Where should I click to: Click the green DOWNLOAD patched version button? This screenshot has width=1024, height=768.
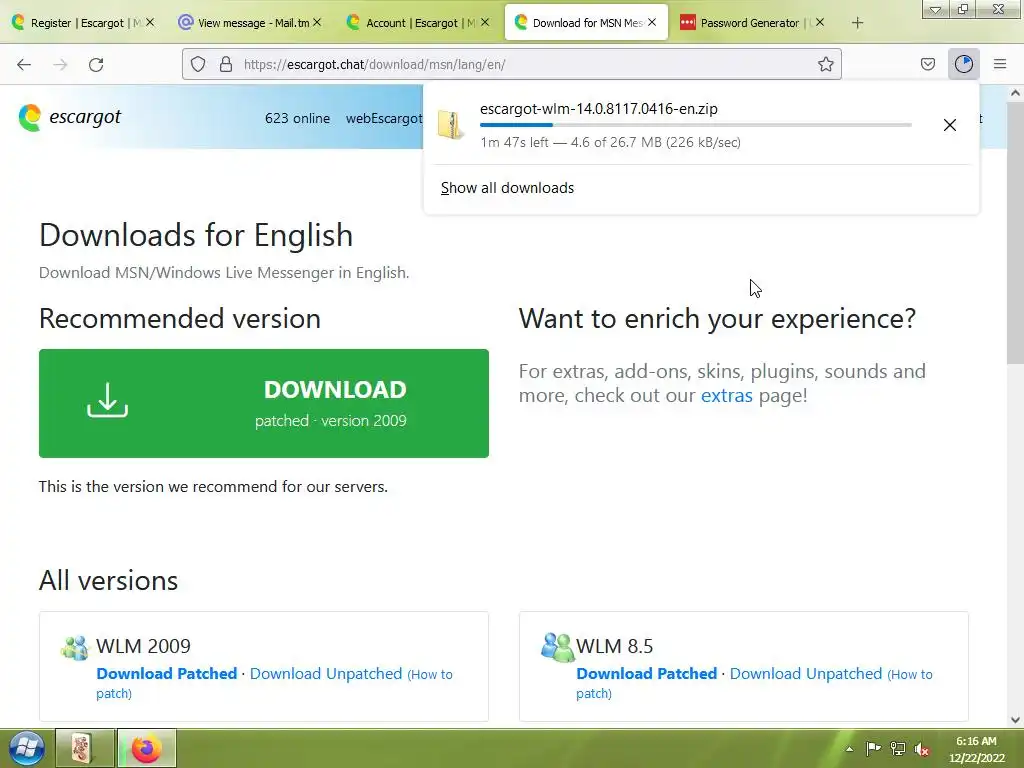264,403
